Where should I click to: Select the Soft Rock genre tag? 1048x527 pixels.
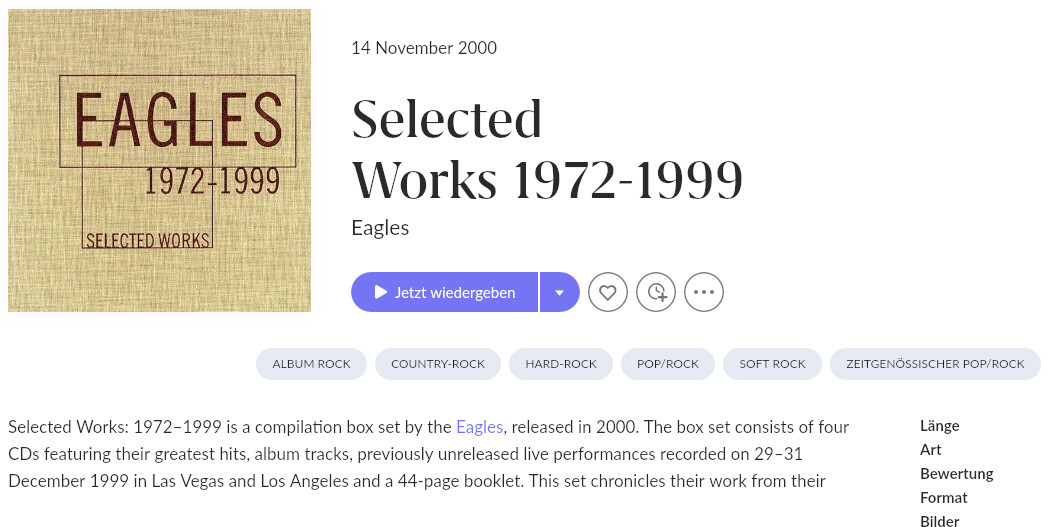[x=772, y=364]
